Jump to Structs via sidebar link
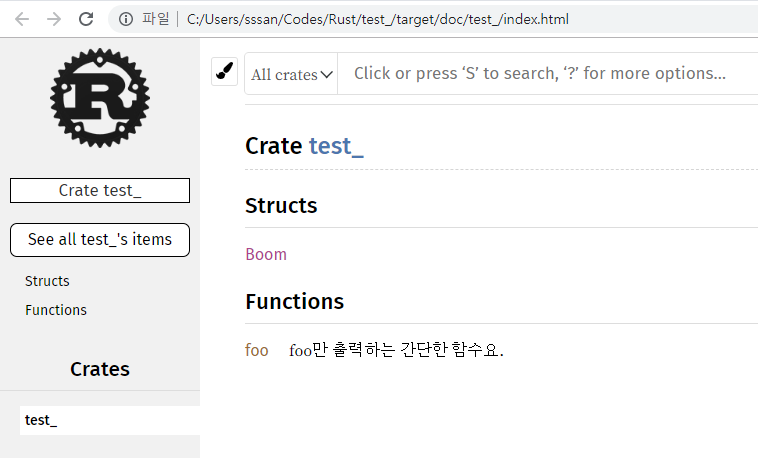The image size is (758, 458). [x=47, y=281]
